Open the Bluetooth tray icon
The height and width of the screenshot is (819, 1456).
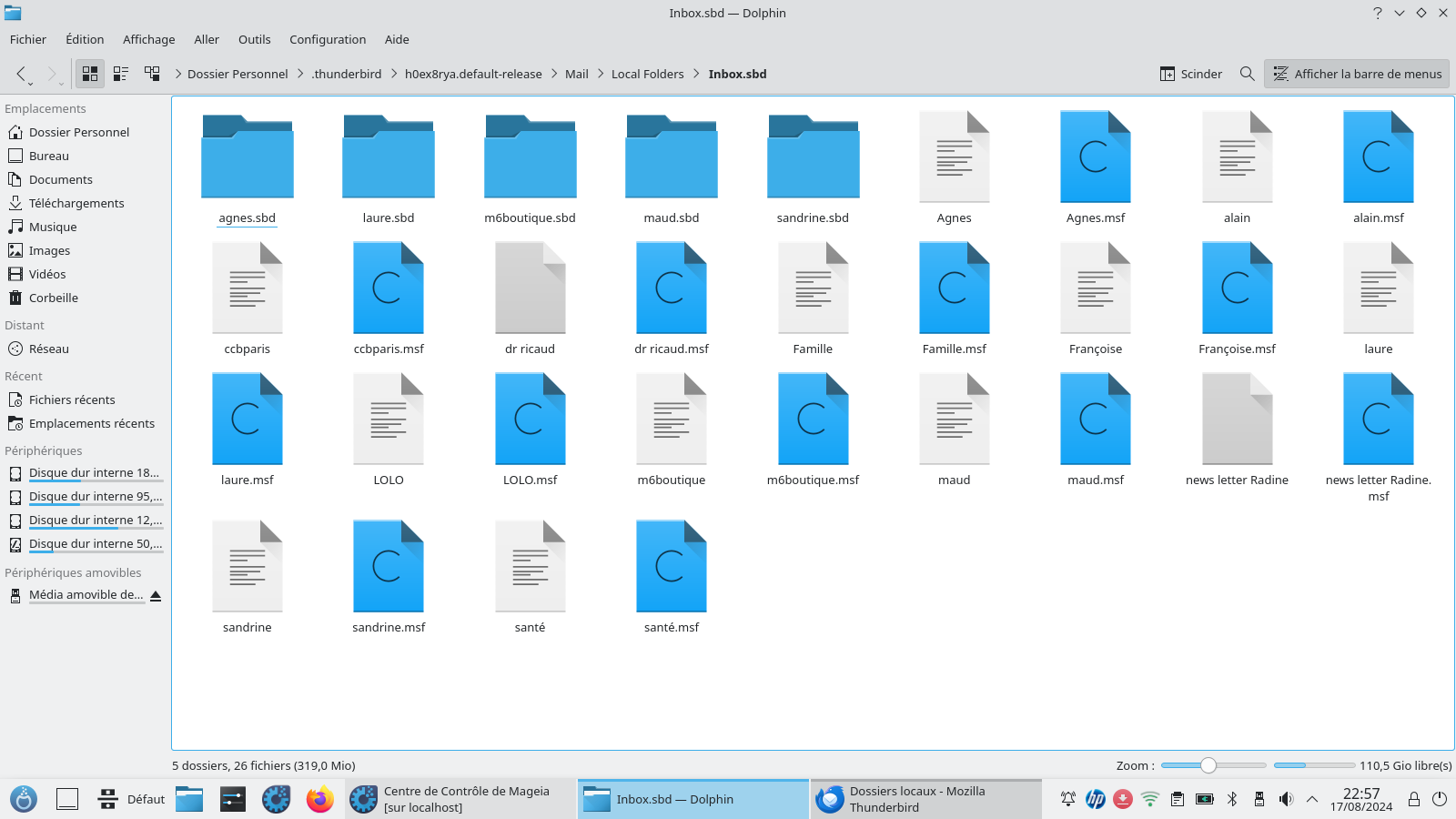(1232, 799)
